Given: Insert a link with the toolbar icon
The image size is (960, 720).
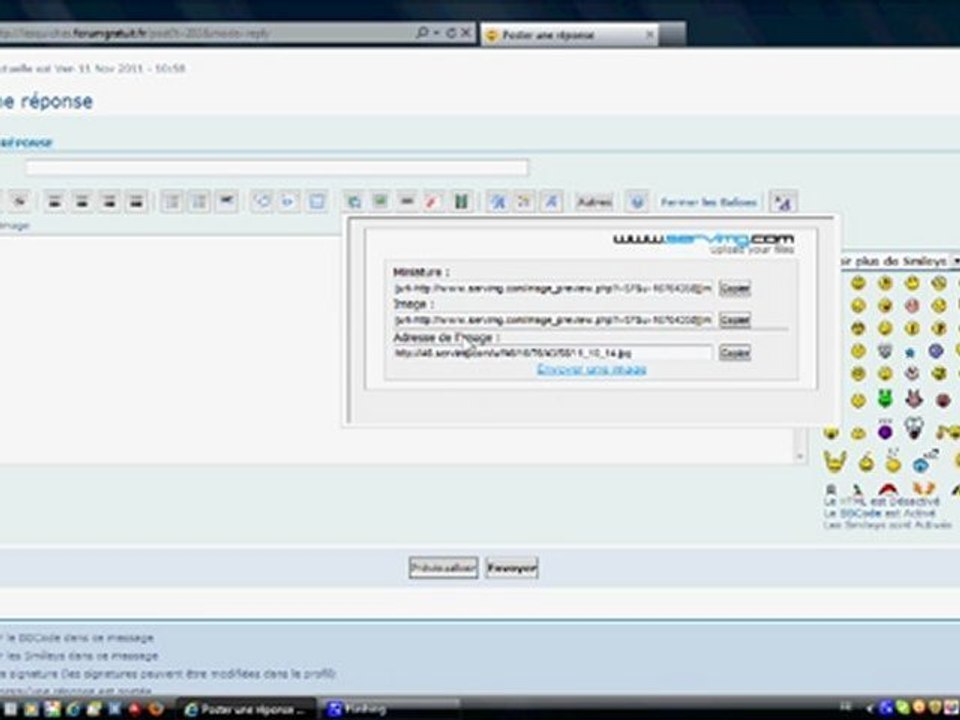Looking at the screenshot, I should coord(407,201).
